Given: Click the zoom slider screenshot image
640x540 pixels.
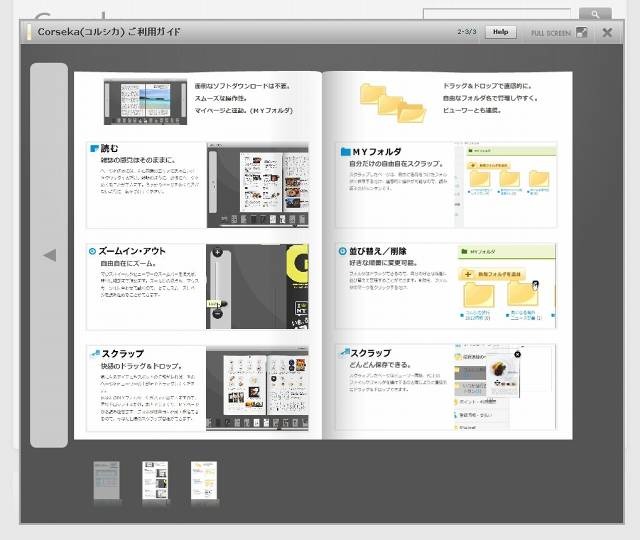Looking at the screenshot, I should tap(257, 286).
